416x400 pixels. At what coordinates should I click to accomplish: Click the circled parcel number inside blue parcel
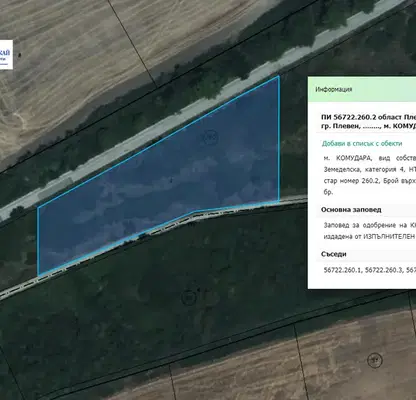point(210,137)
